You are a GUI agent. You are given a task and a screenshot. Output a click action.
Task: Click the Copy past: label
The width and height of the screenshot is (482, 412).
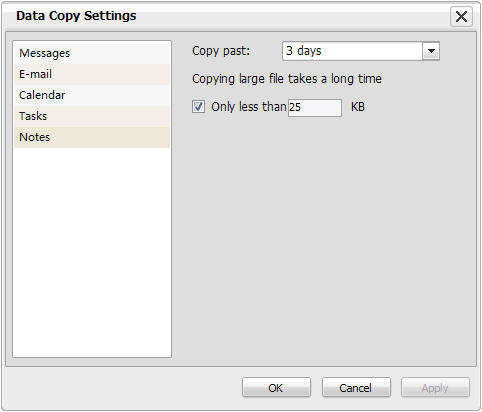tap(221, 51)
